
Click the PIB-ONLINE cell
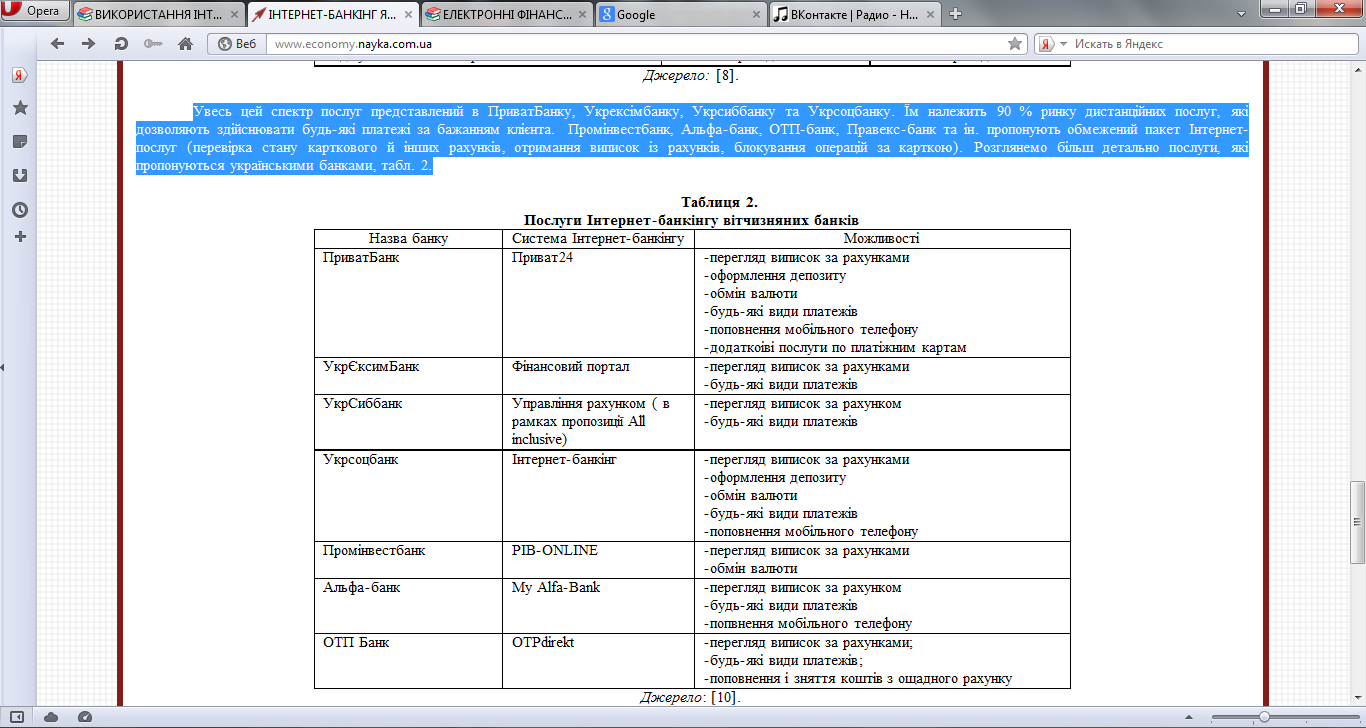coord(598,560)
